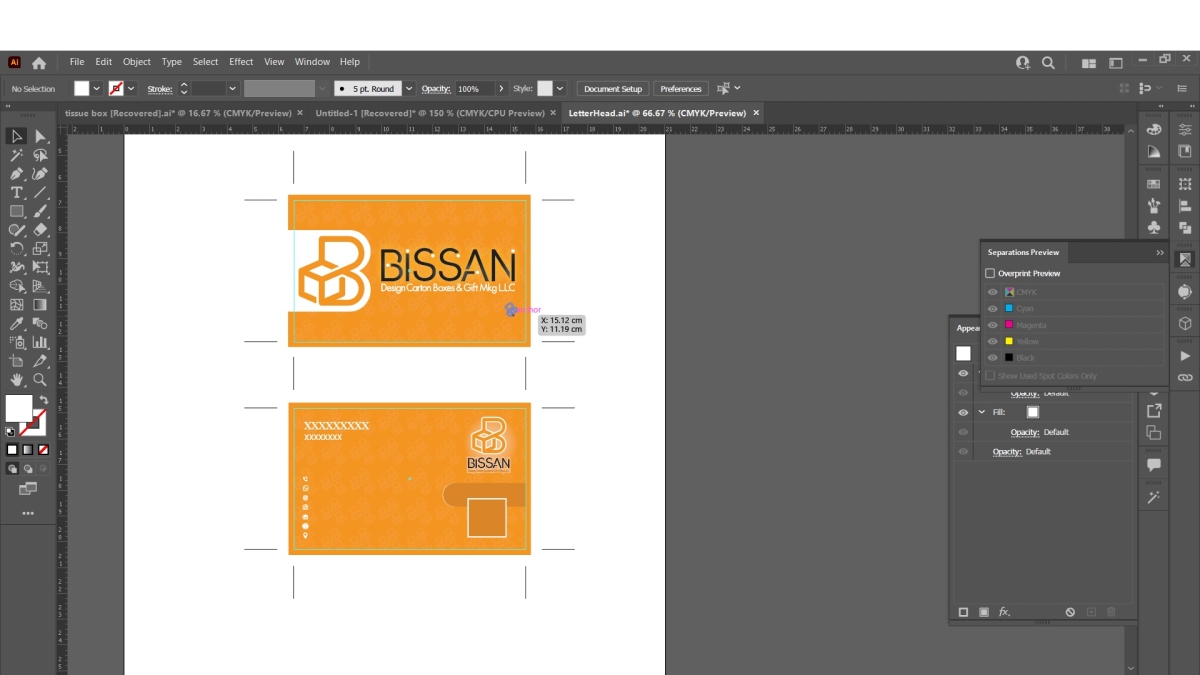Switch to tissue box [Recovered].ai tab

point(178,113)
